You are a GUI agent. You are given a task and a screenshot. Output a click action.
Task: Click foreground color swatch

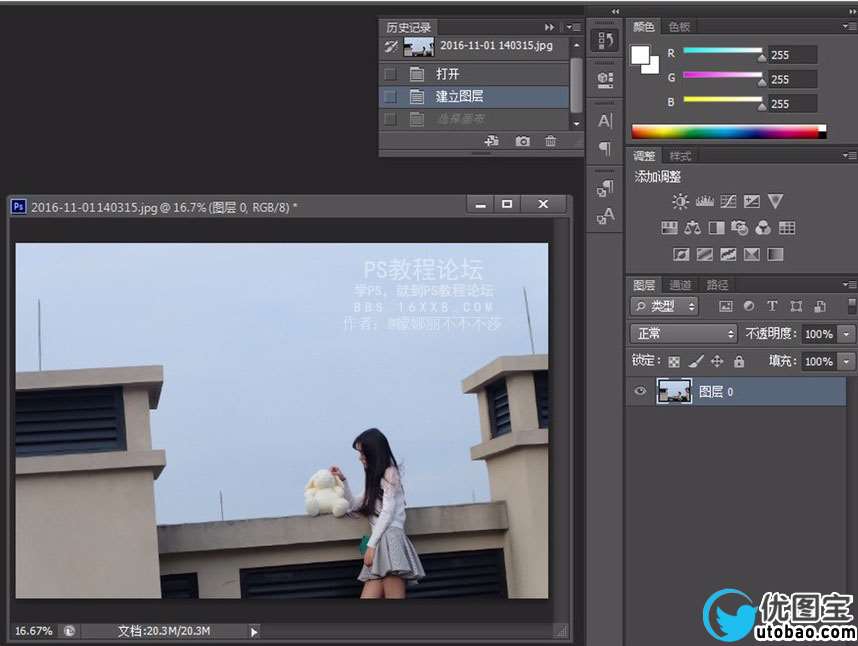640,55
